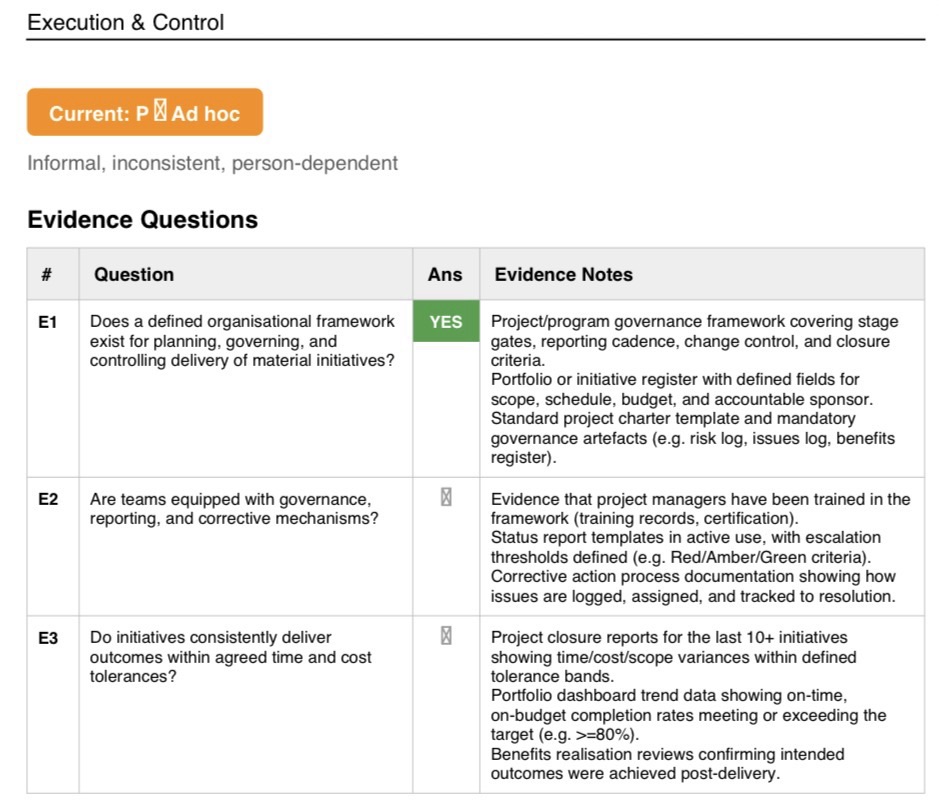Click the orange Current: Ad hoc badge
This screenshot has height=809, width=939.
(x=145, y=112)
